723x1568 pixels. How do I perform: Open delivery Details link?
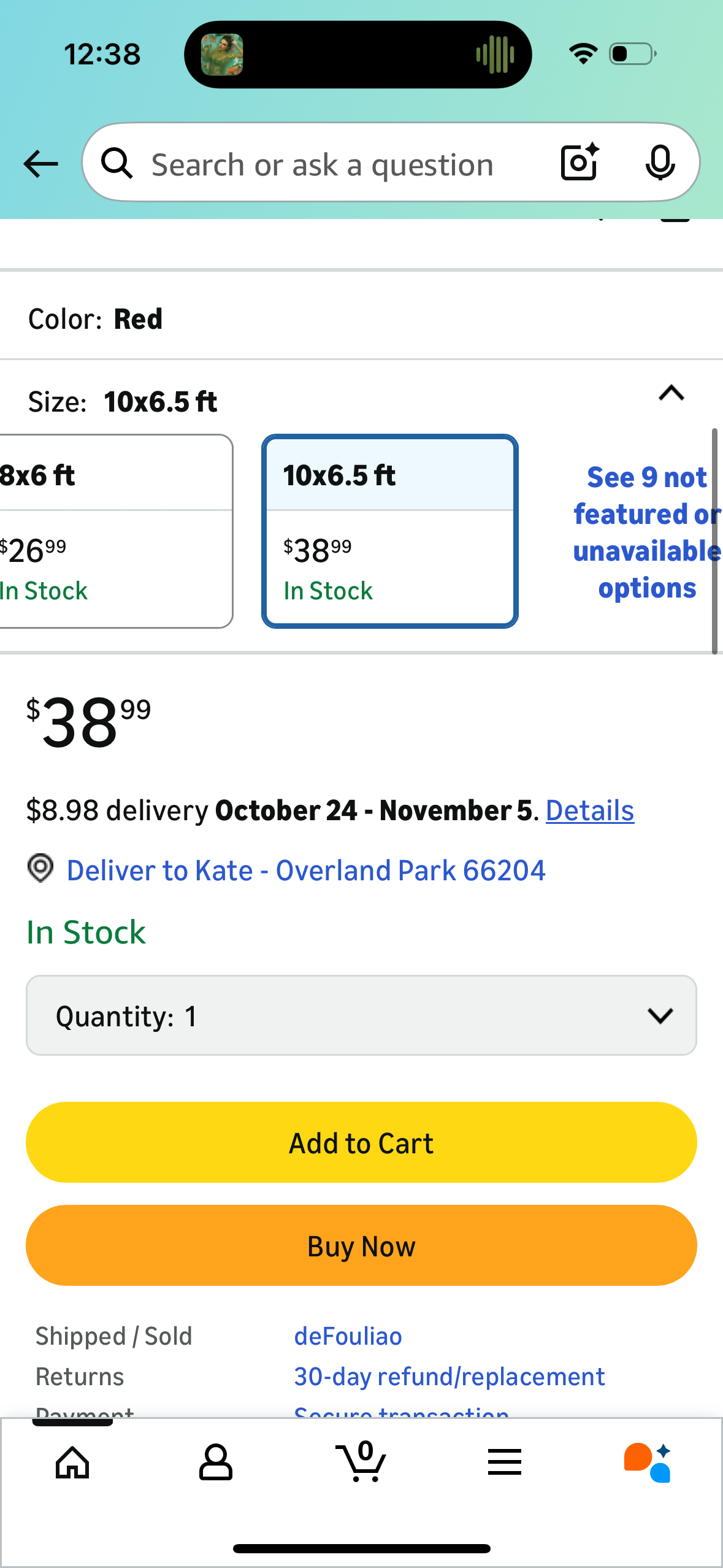point(589,810)
